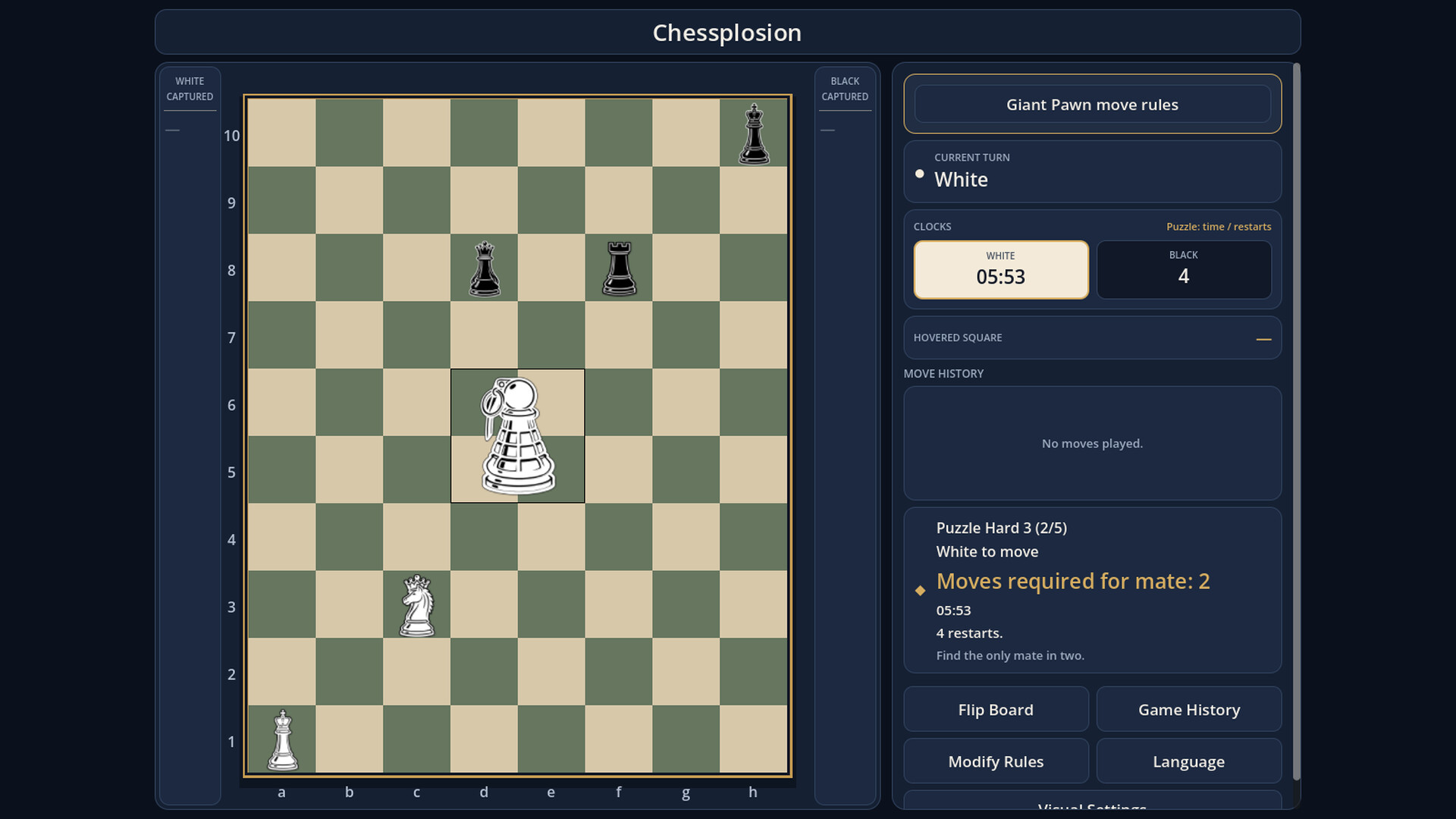
Task: Click the HOVERED SQUARE label
Action: click(x=958, y=337)
